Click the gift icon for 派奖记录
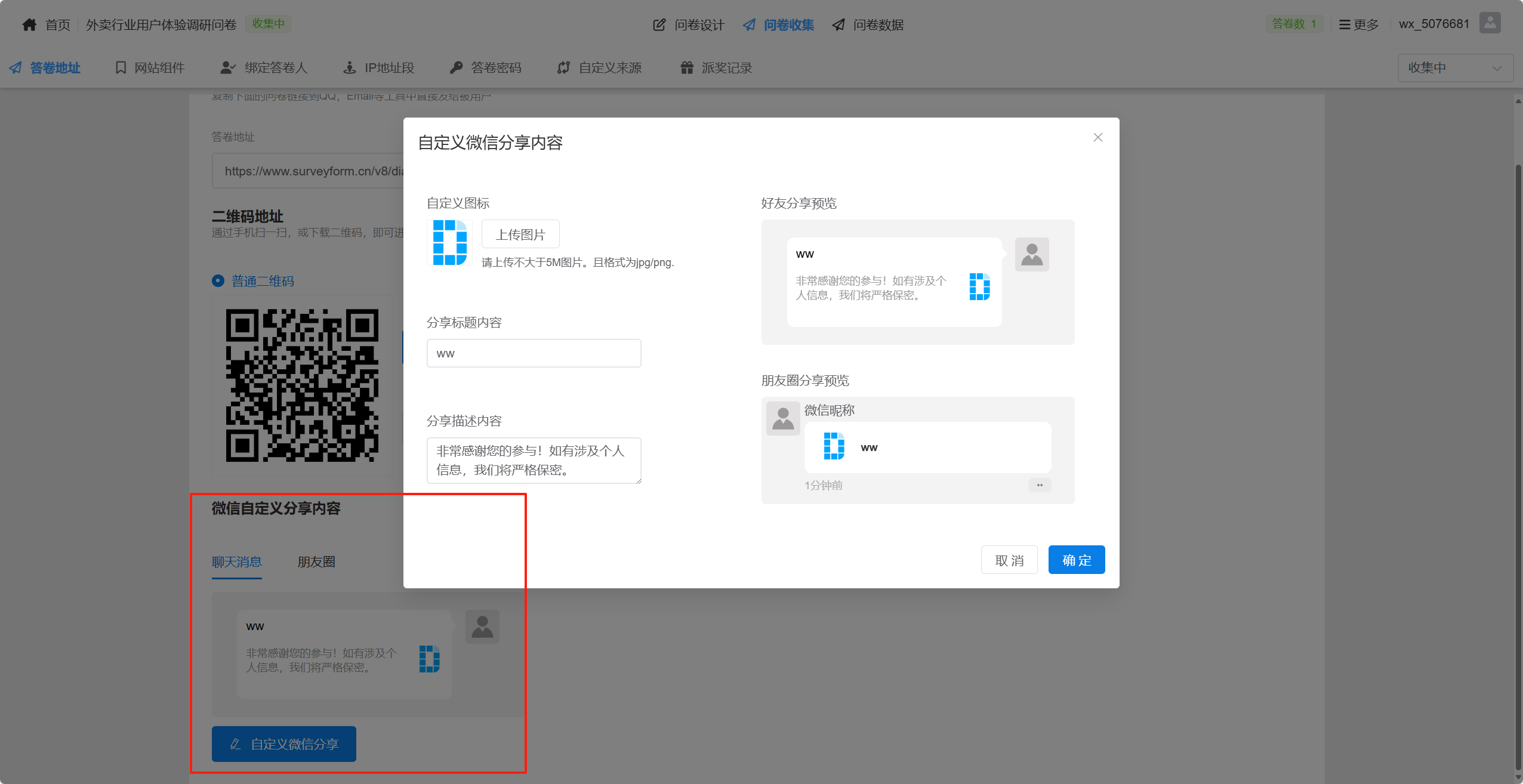This screenshot has width=1523, height=784. coord(687,67)
